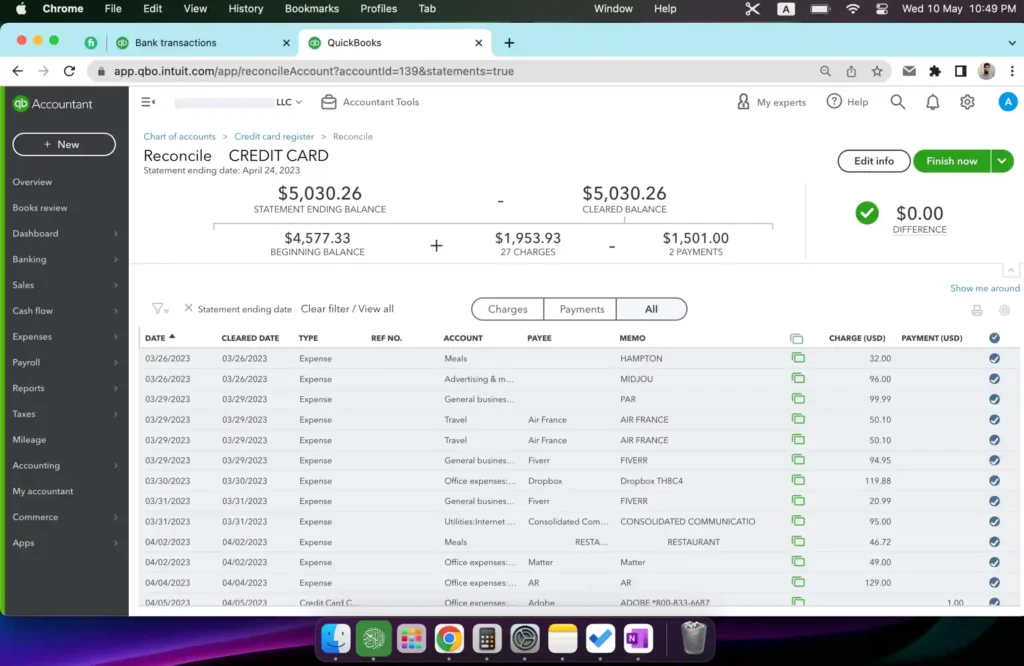The image size is (1024, 666).
Task: Sort by the DATE column header
Action: [159, 338]
